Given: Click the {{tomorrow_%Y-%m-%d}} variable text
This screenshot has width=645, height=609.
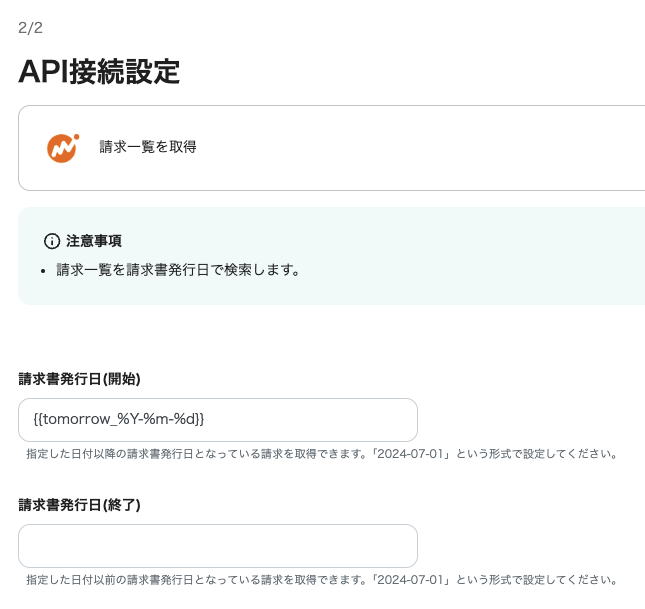Looking at the screenshot, I should [x=119, y=419].
